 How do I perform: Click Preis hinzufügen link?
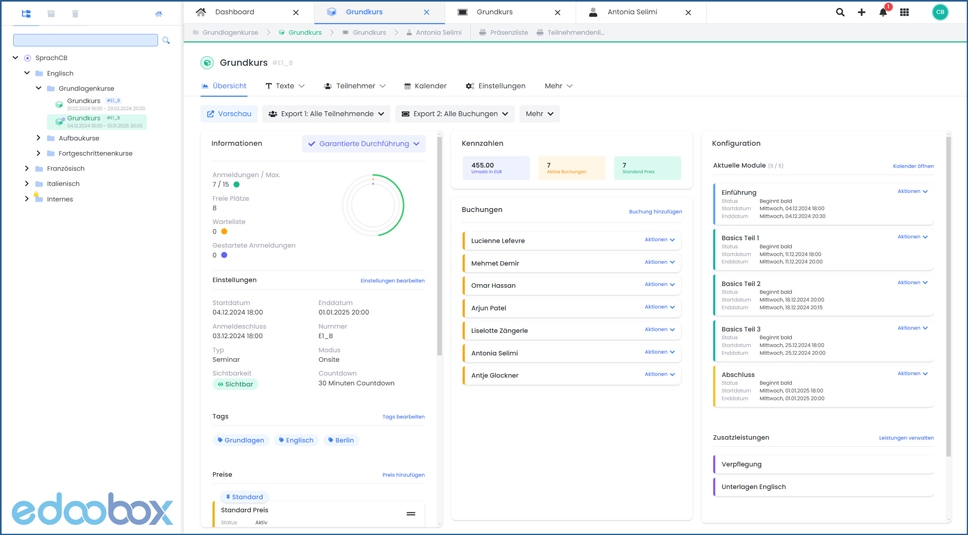[404, 475]
